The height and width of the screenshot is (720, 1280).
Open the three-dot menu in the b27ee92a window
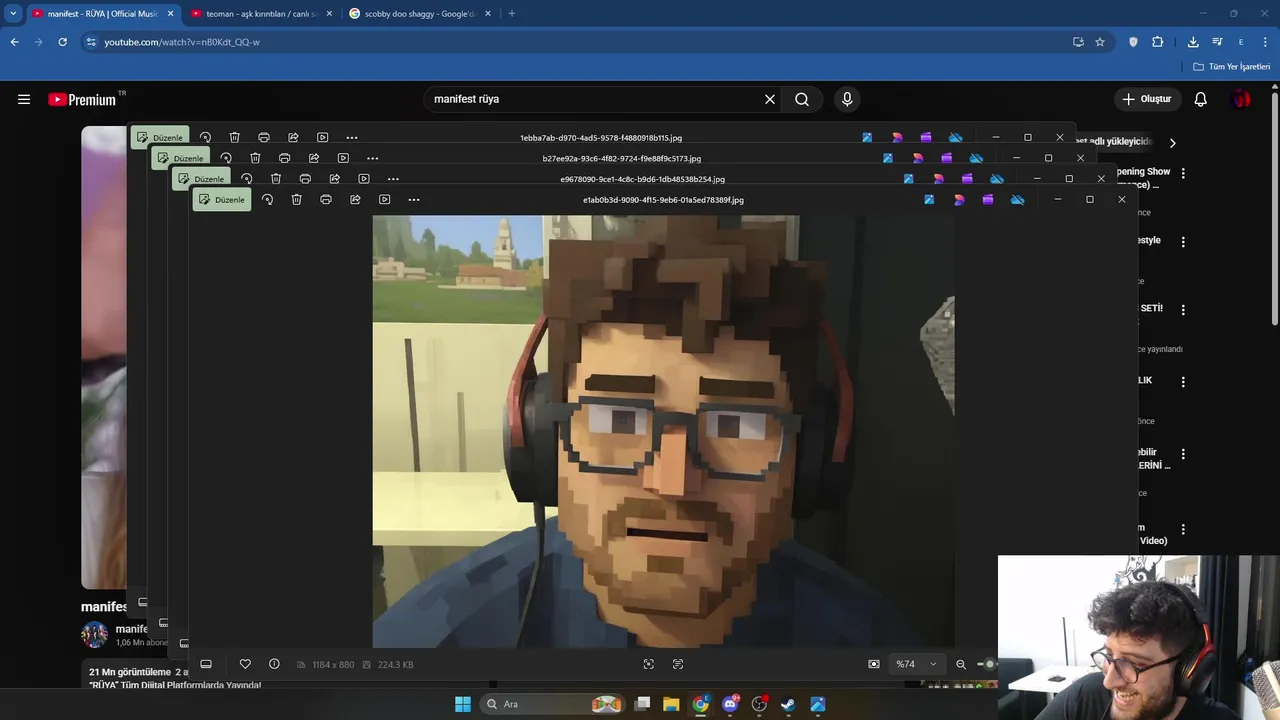click(372, 158)
